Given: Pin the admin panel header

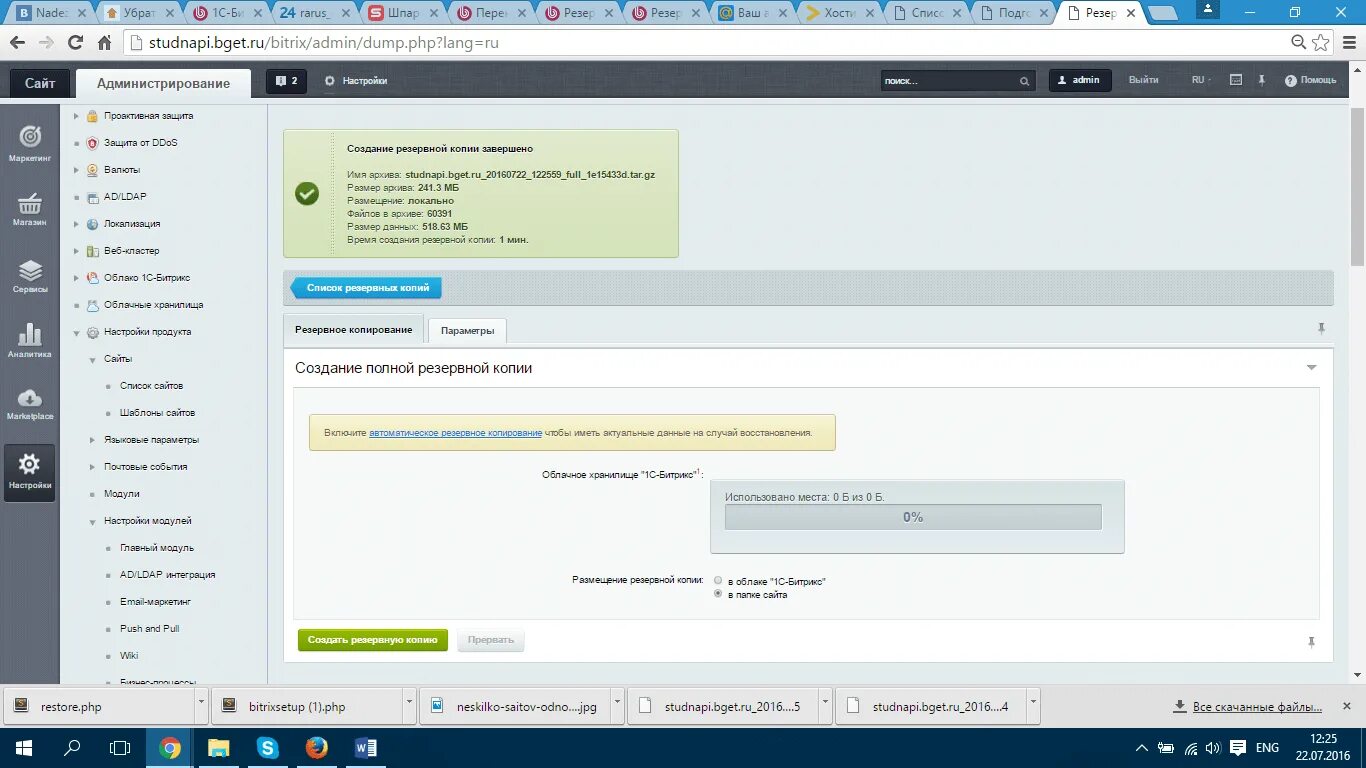Looking at the screenshot, I should pos(1262,80).
